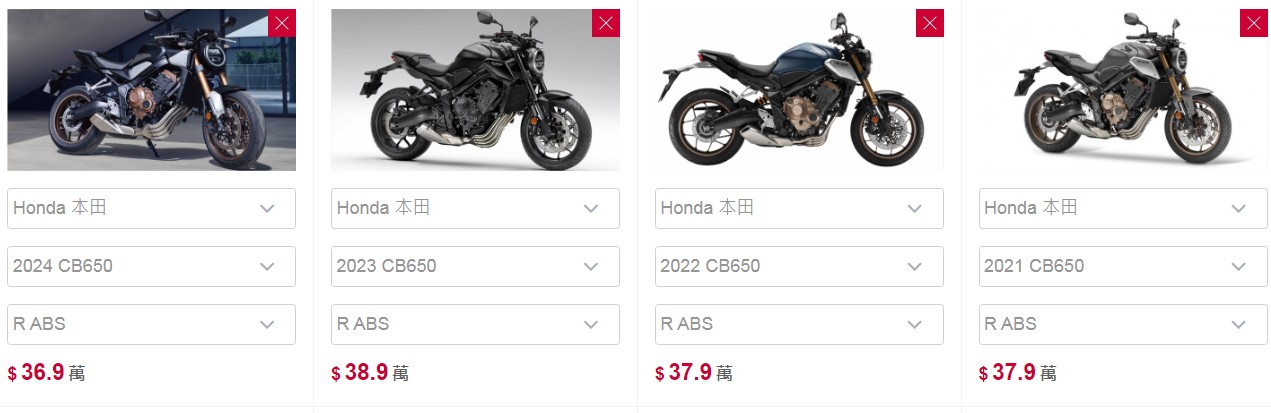Remove the 2023 CB650 from comparison
Screen dimensions: 1271x413
[606, 23]
